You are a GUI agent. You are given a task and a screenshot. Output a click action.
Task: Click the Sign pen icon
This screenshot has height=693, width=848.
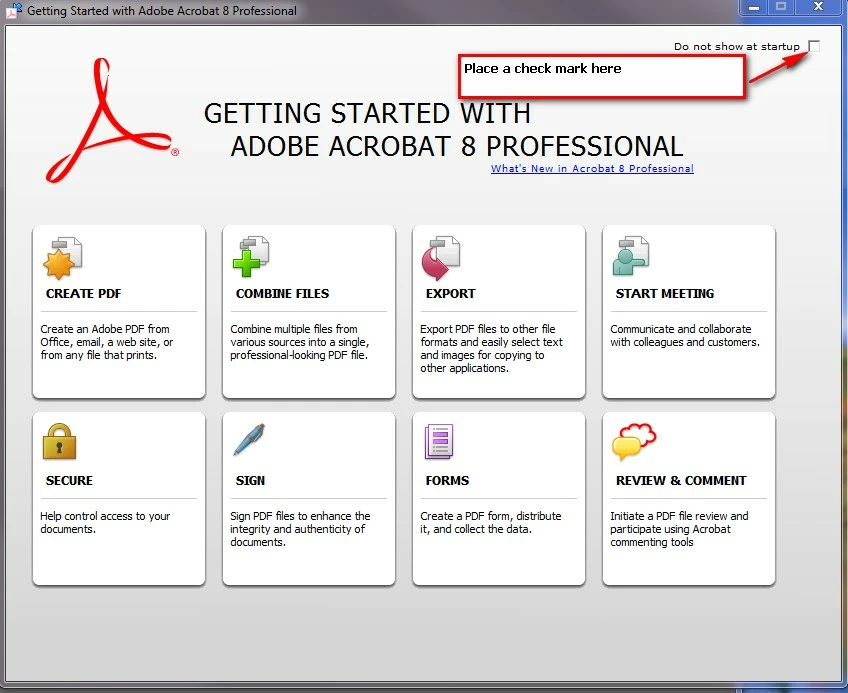(x=249, y=440)
